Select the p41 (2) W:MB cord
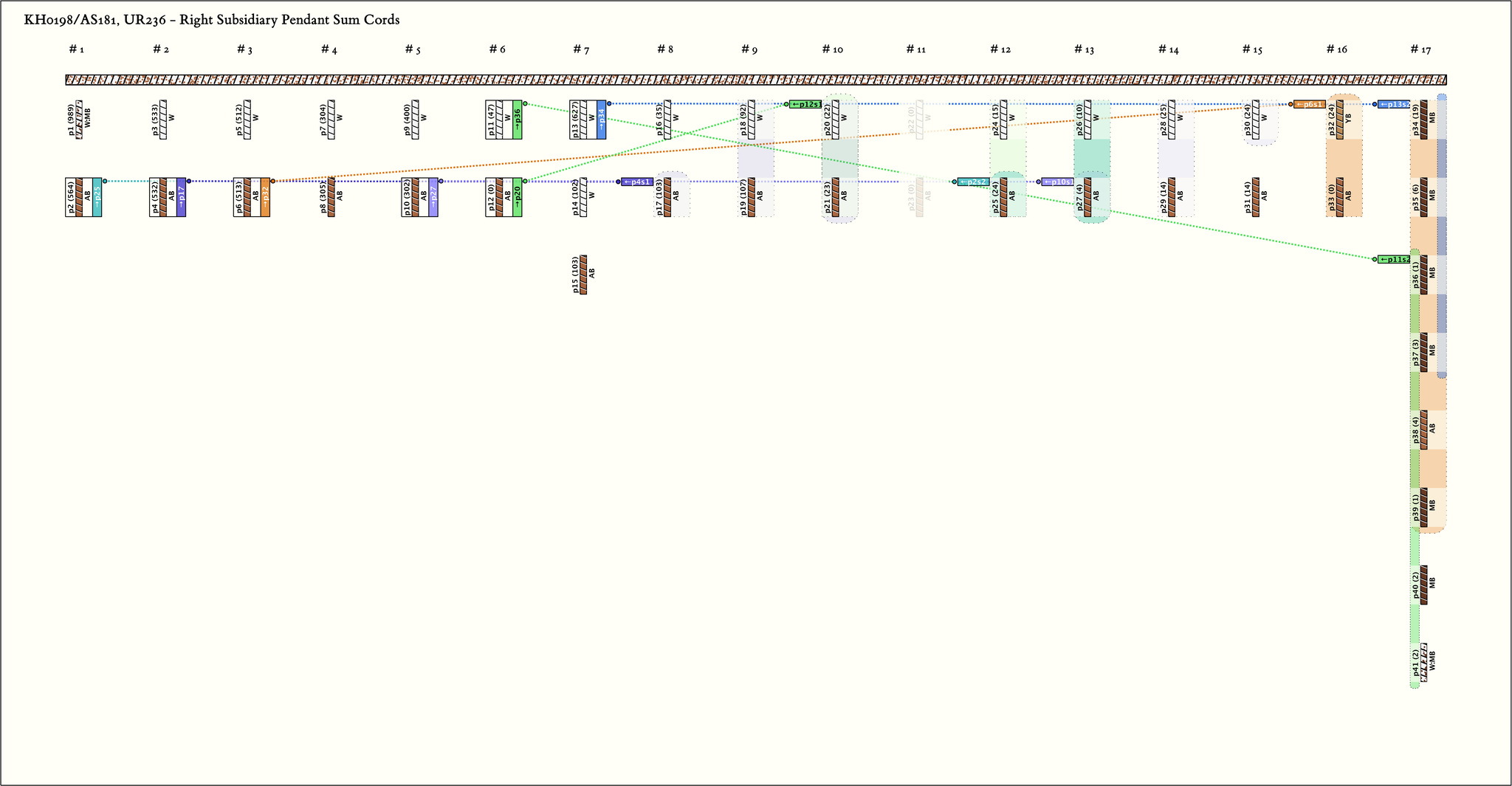This screenshot has width=1512, height=786. [1423, 662]
